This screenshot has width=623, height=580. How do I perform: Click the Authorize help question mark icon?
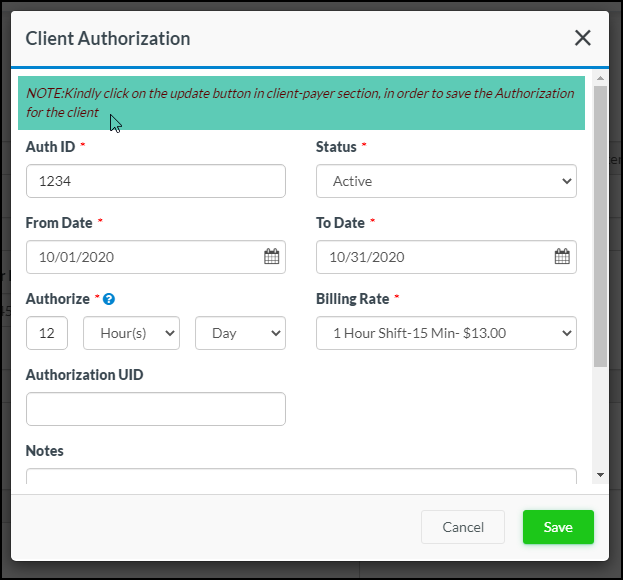click(109, 299)
